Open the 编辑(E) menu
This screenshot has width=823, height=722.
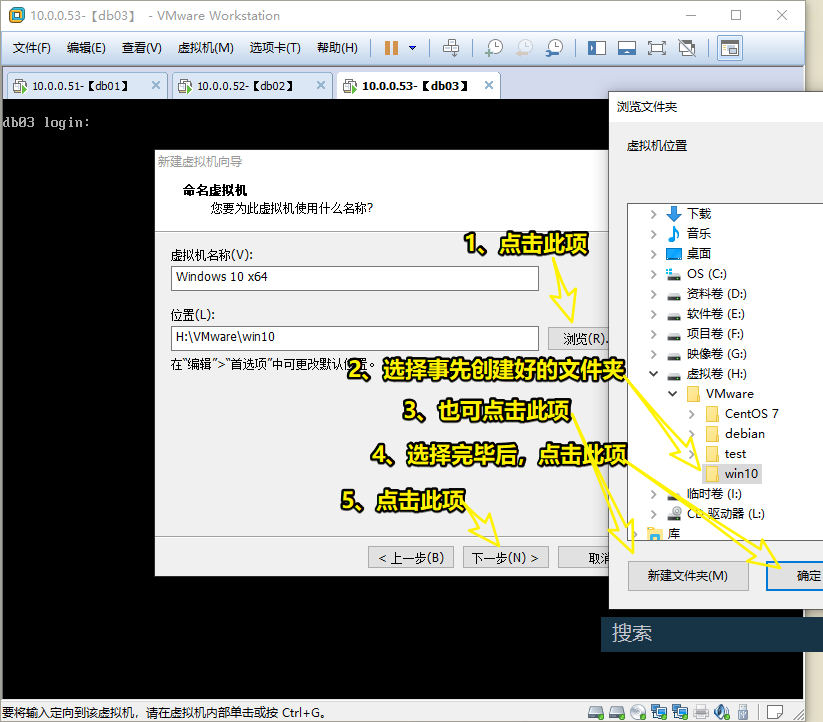86,48
